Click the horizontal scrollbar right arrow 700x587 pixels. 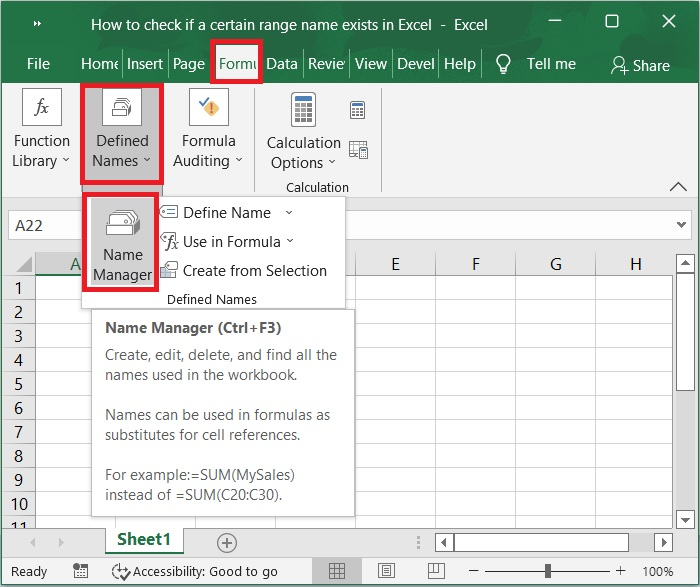[x=663, y=542]
